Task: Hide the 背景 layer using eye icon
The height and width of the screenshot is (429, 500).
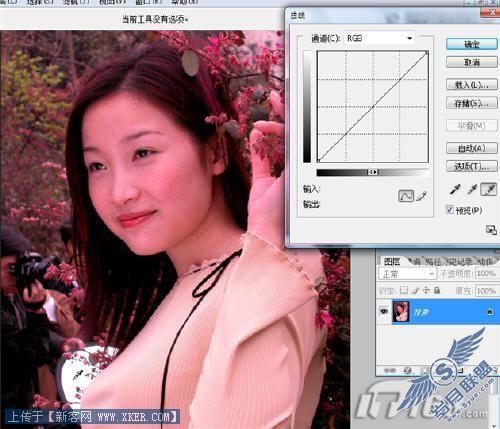Action: pyautogui.click(x=384, y=311)
